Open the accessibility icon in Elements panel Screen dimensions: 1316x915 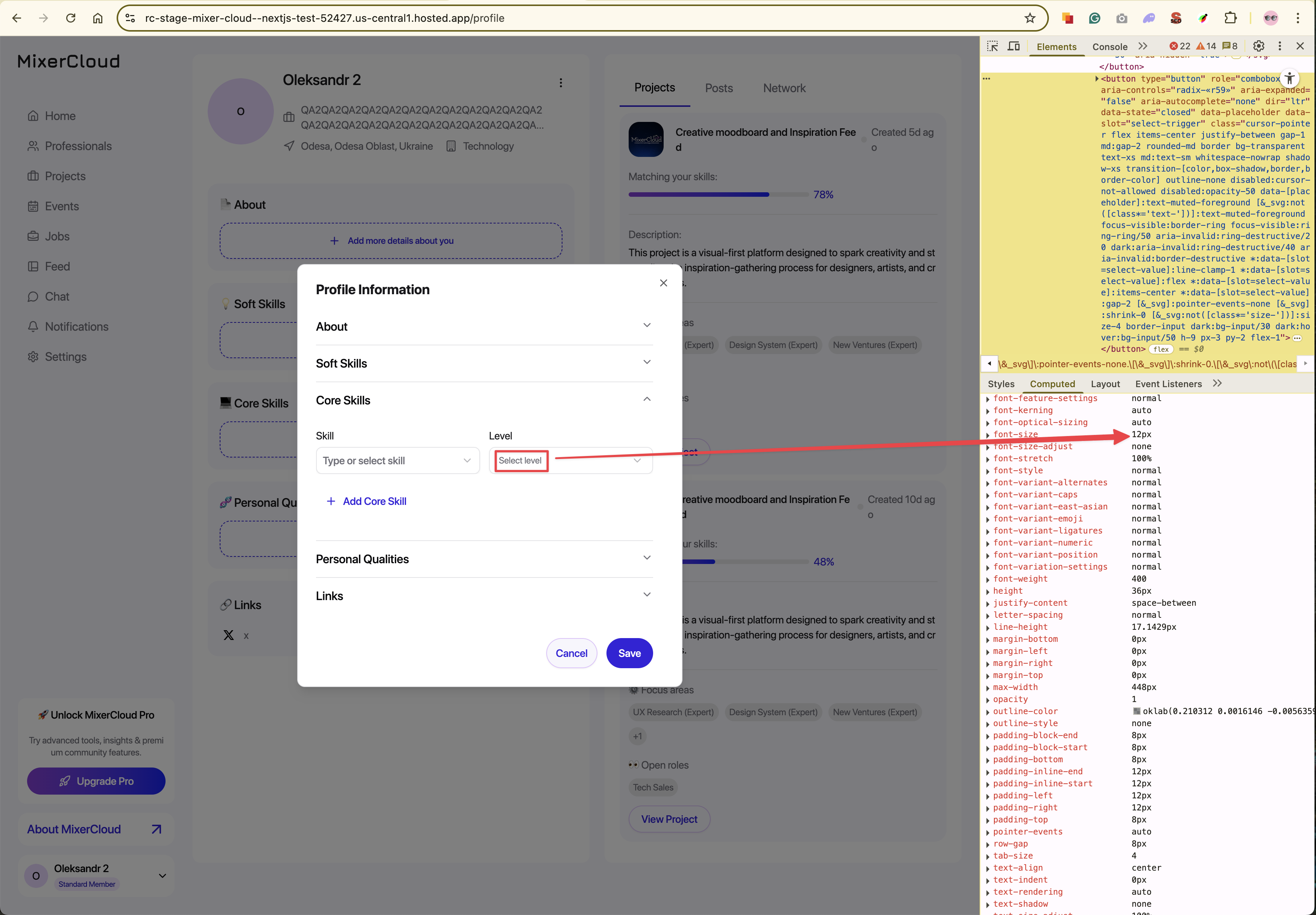[x=1289, y=79]
